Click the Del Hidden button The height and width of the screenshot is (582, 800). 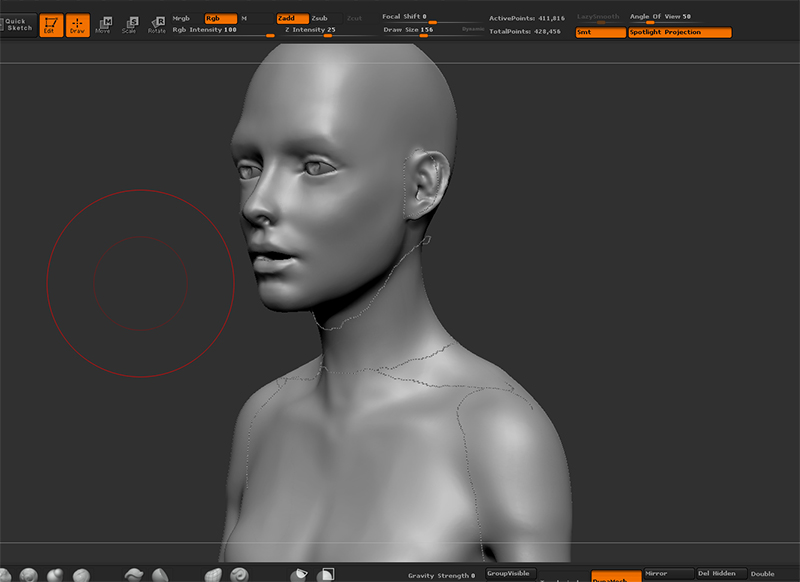[720, 574]
